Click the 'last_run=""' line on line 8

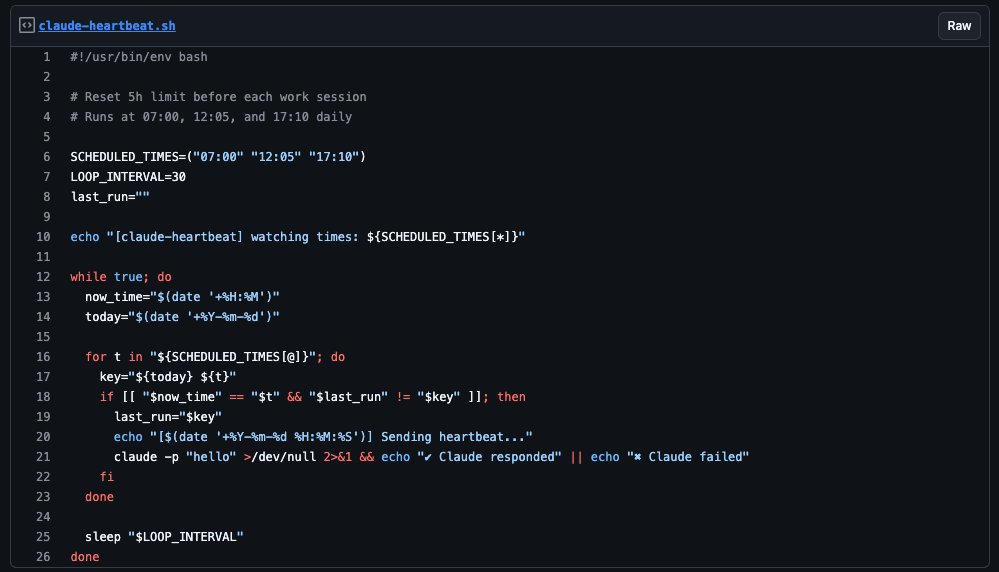[110, 197]
